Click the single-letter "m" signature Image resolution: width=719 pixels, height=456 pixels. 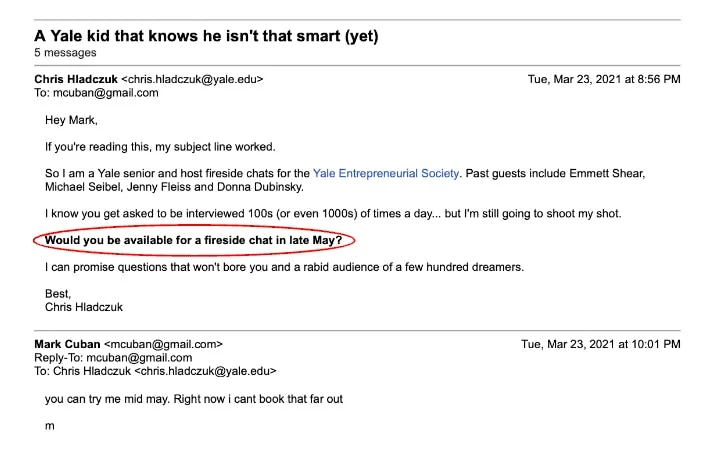[49, 425]
